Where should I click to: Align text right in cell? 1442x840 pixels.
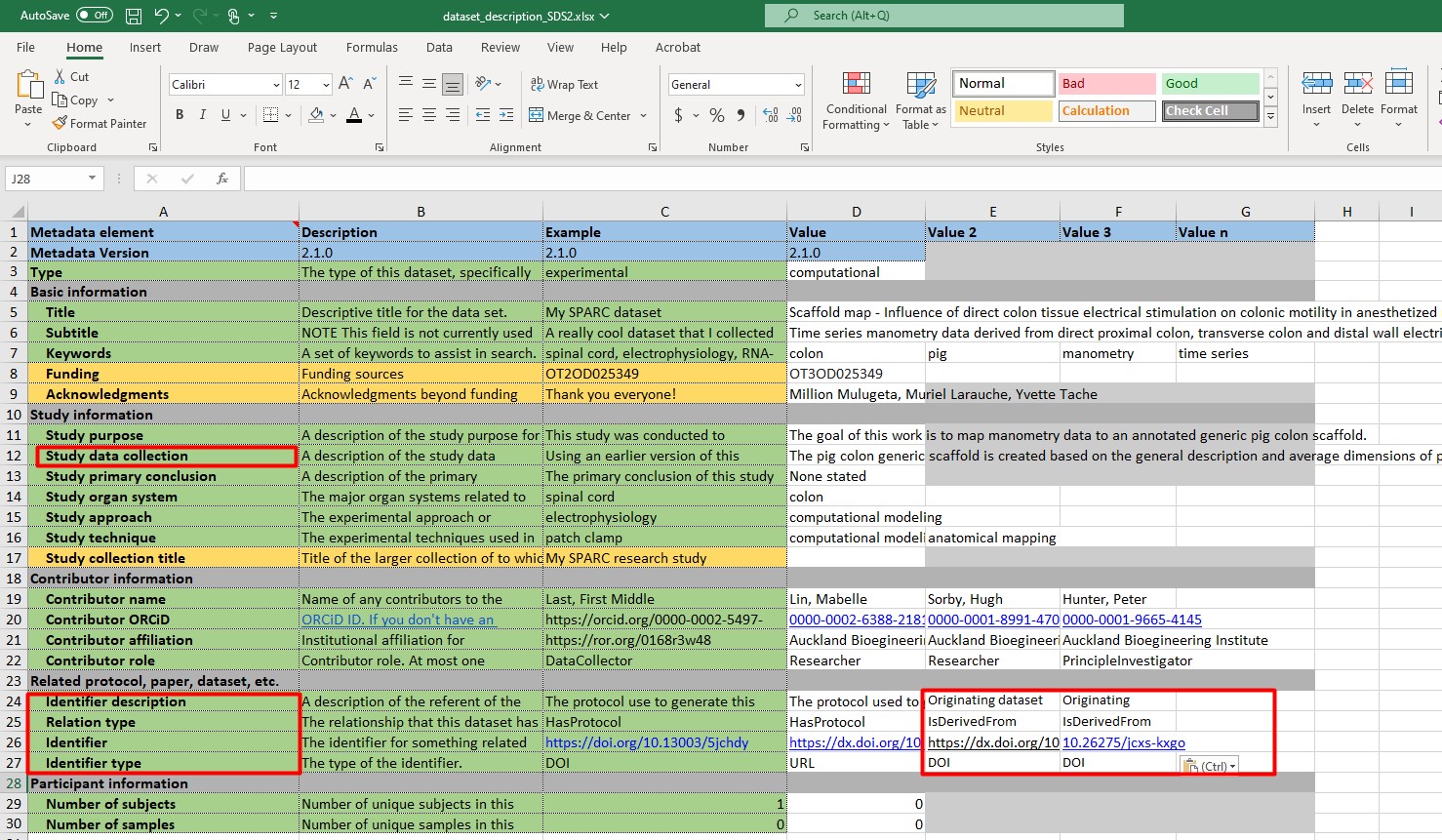pyautogui.click(x=453, y=115)
